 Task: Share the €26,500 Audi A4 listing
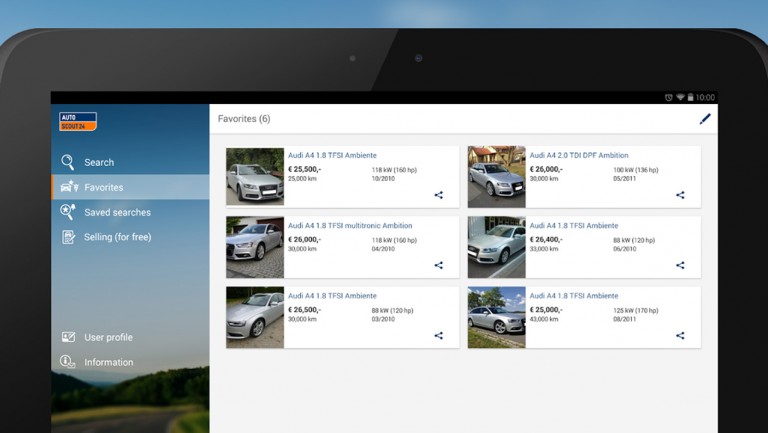coord(438,336)
